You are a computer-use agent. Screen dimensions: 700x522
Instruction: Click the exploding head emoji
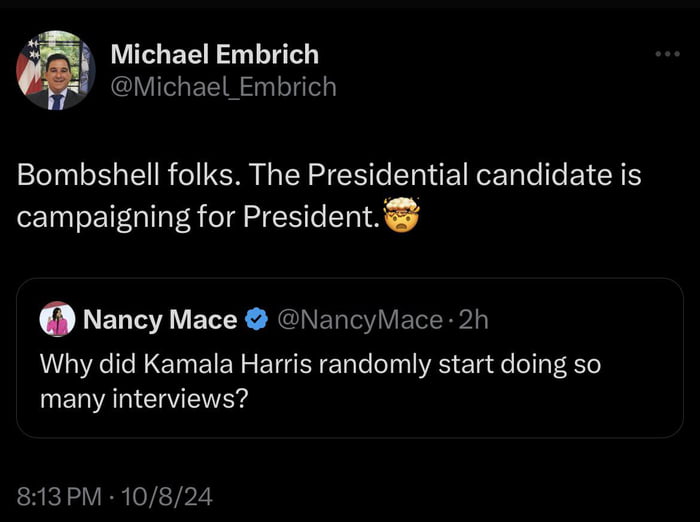pos(401,215)
